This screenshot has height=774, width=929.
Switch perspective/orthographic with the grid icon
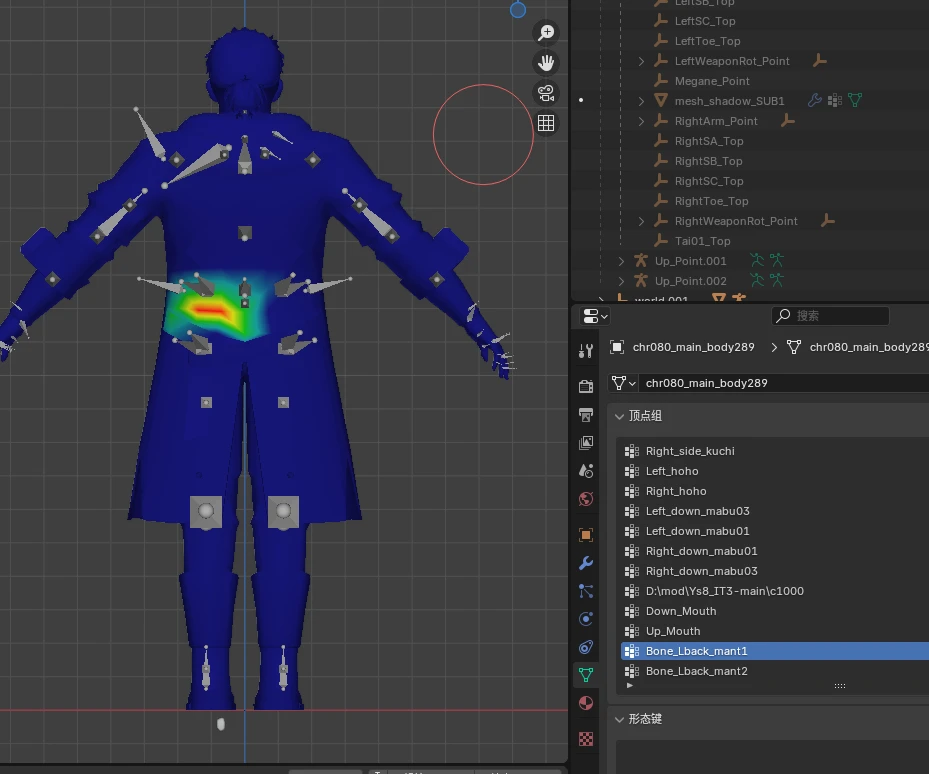click(x=546, y=123)
